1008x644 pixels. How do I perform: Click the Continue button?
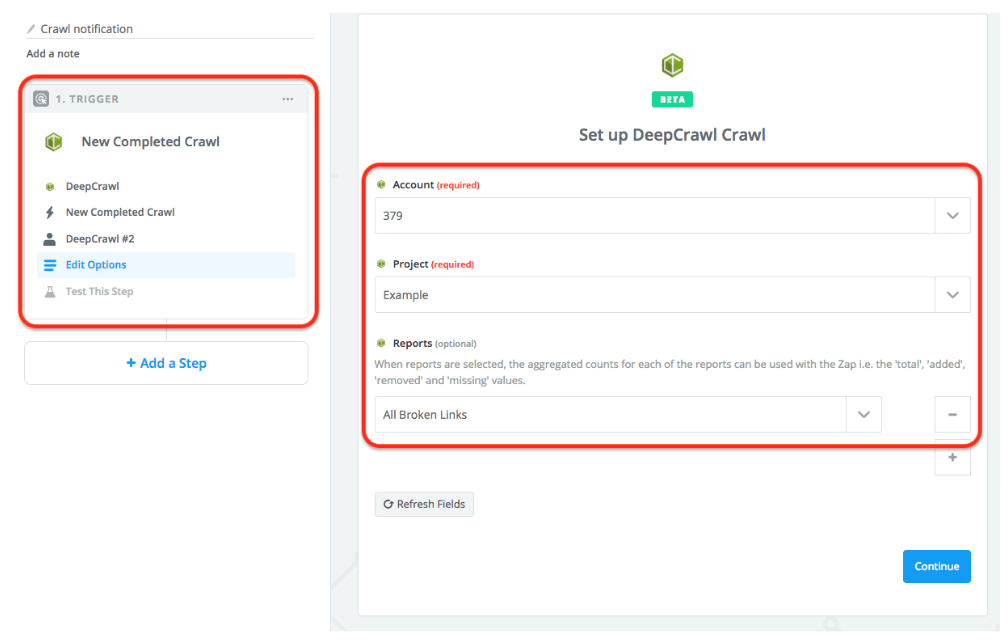click(936, 566)
